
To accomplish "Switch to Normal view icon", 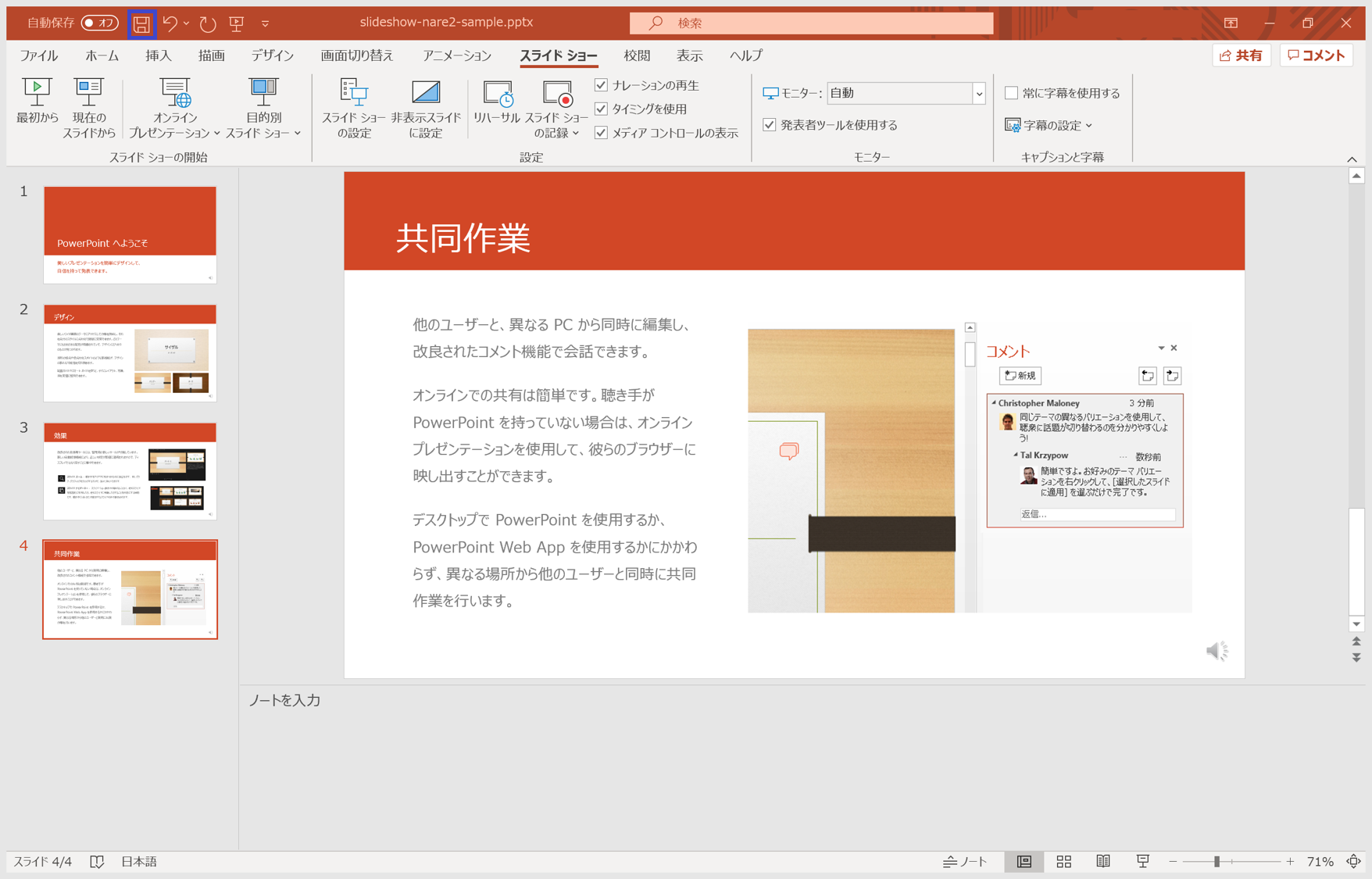I will click(1024, 861).
